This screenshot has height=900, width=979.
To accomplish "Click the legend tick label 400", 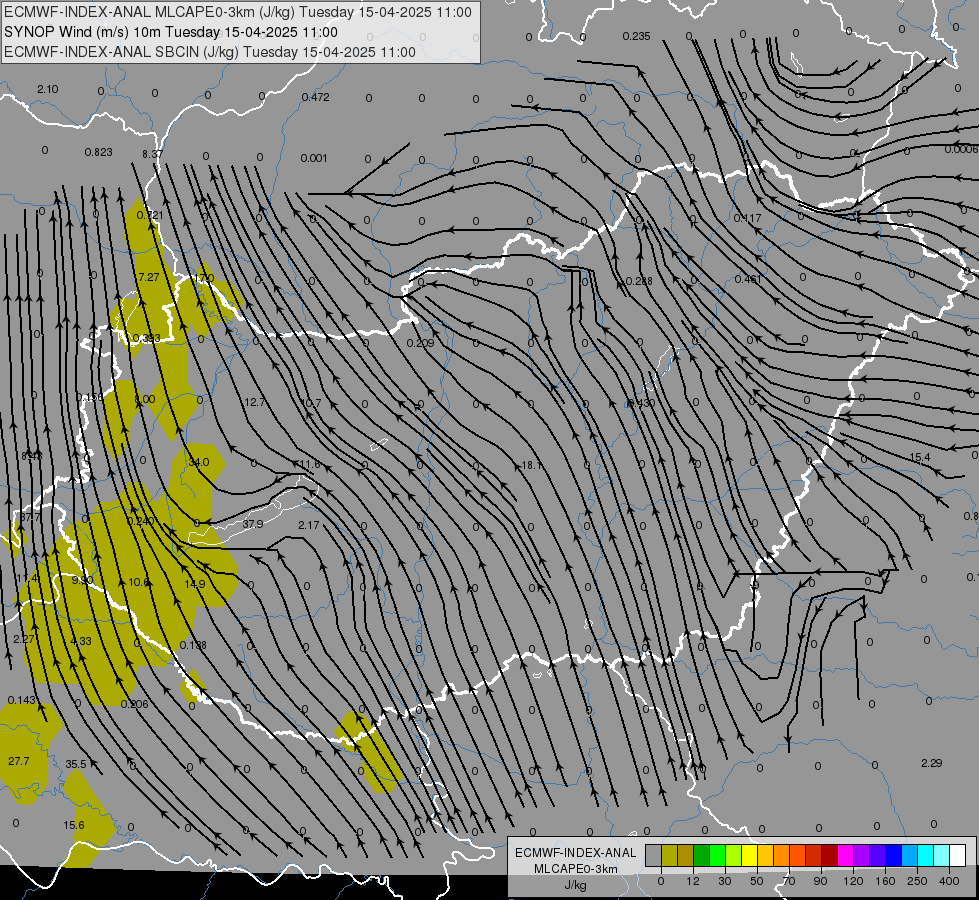I will coord(949,881).
